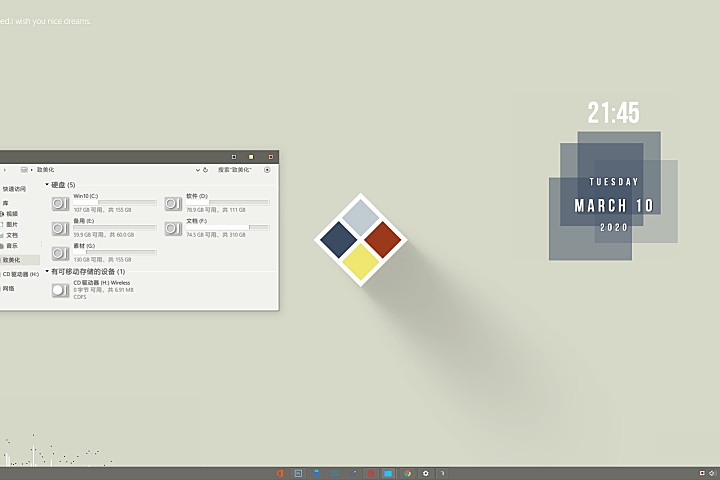
Task: Click the breadcrumb arrow before 致美化
Action: tap(32, 170)
